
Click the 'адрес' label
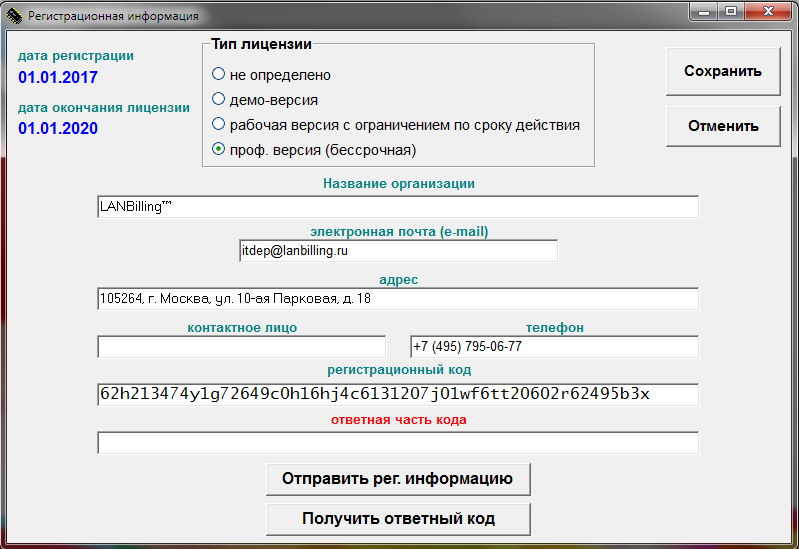point(398,280)
